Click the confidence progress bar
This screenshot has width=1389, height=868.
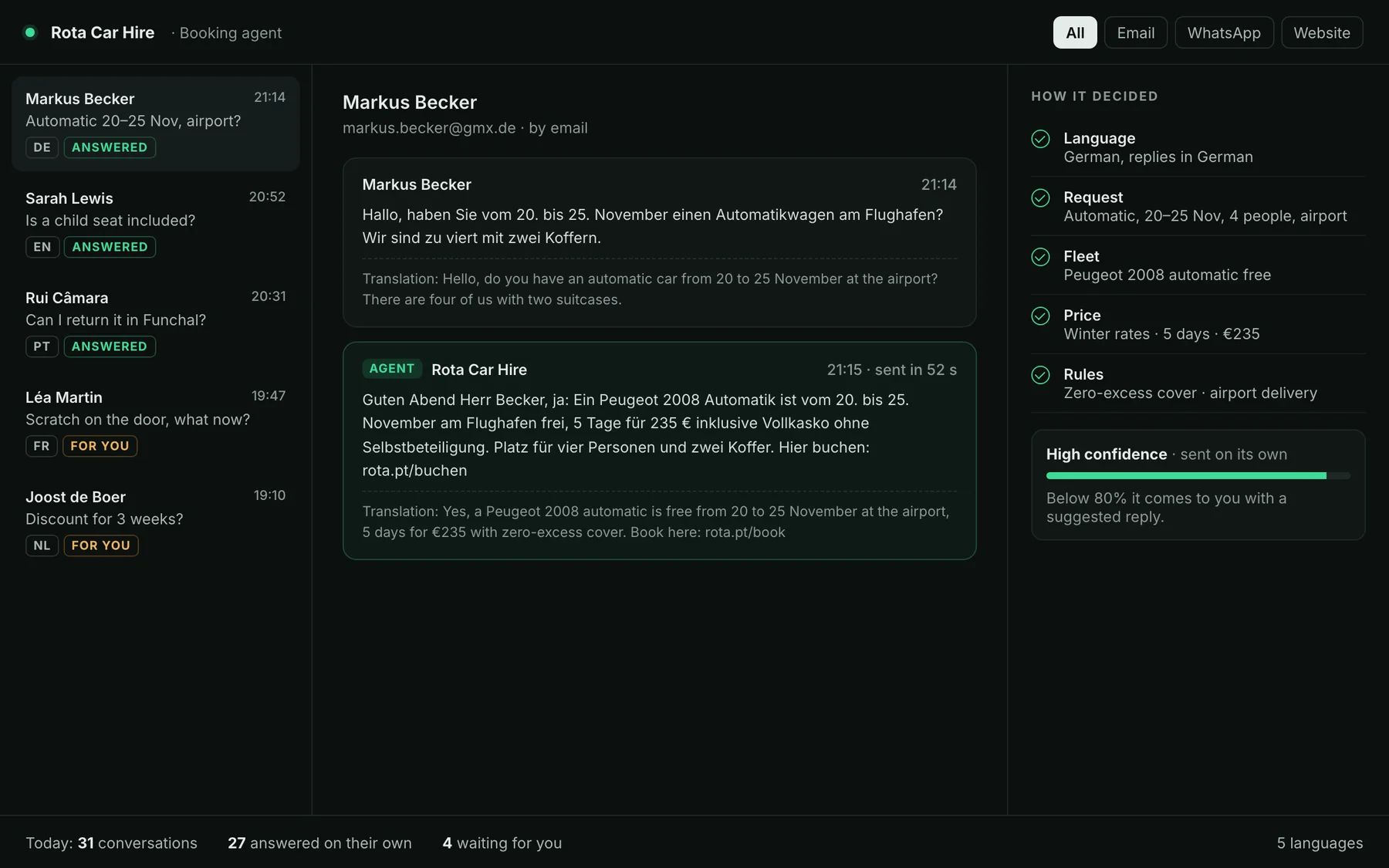1198,476
